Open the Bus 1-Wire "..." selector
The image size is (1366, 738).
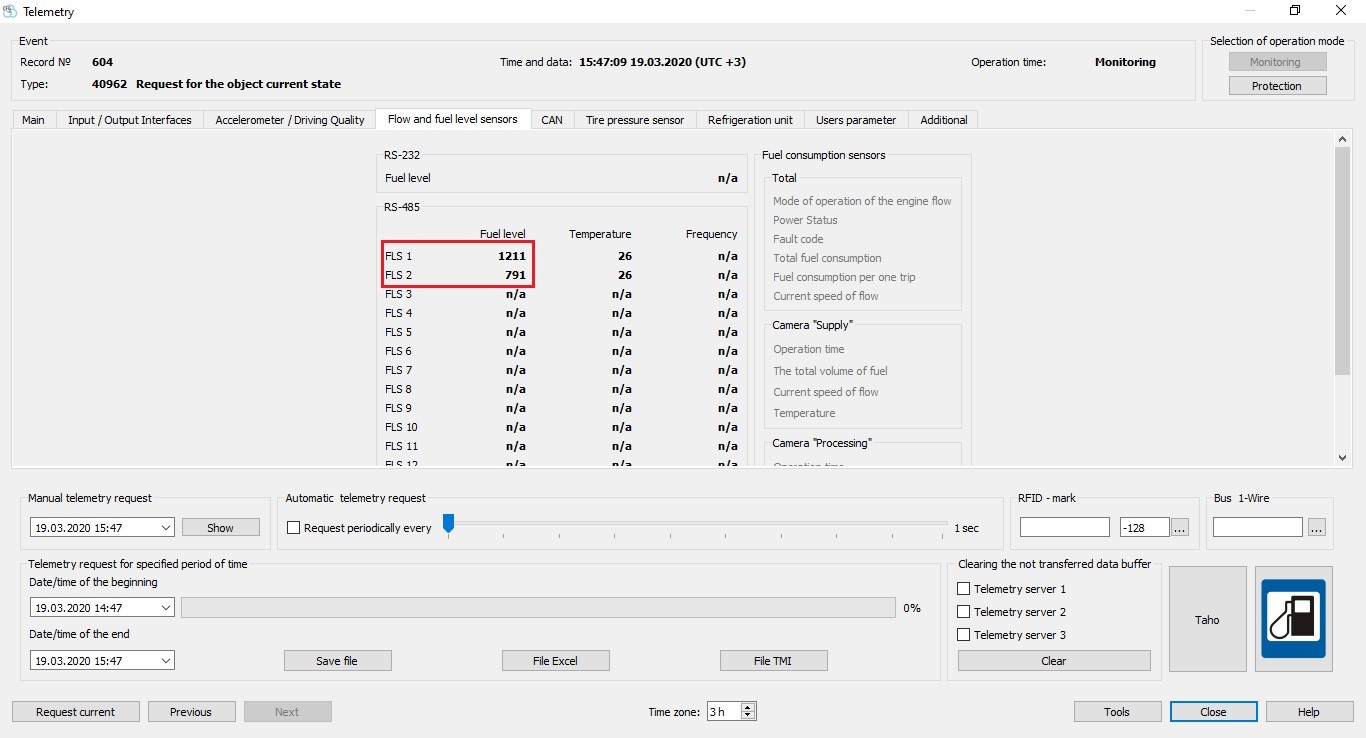point(1317,527)
